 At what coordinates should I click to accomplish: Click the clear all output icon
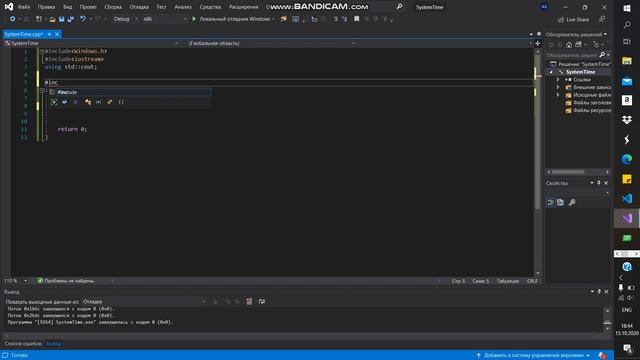click(249, 302)
